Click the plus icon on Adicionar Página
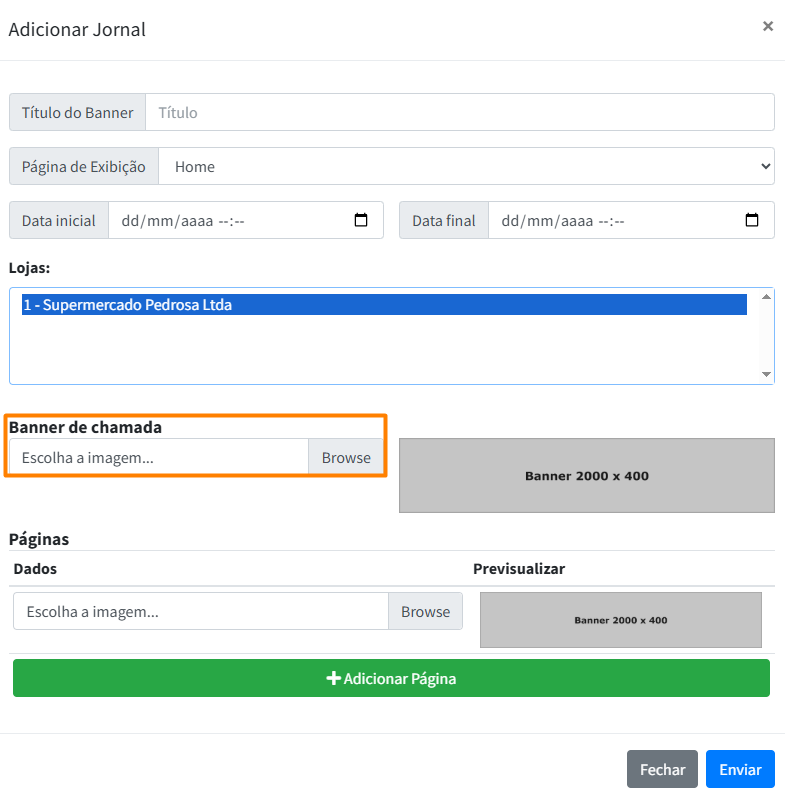Image resolution: width=785 pixels, height=794 pixels. coord(334,679)
